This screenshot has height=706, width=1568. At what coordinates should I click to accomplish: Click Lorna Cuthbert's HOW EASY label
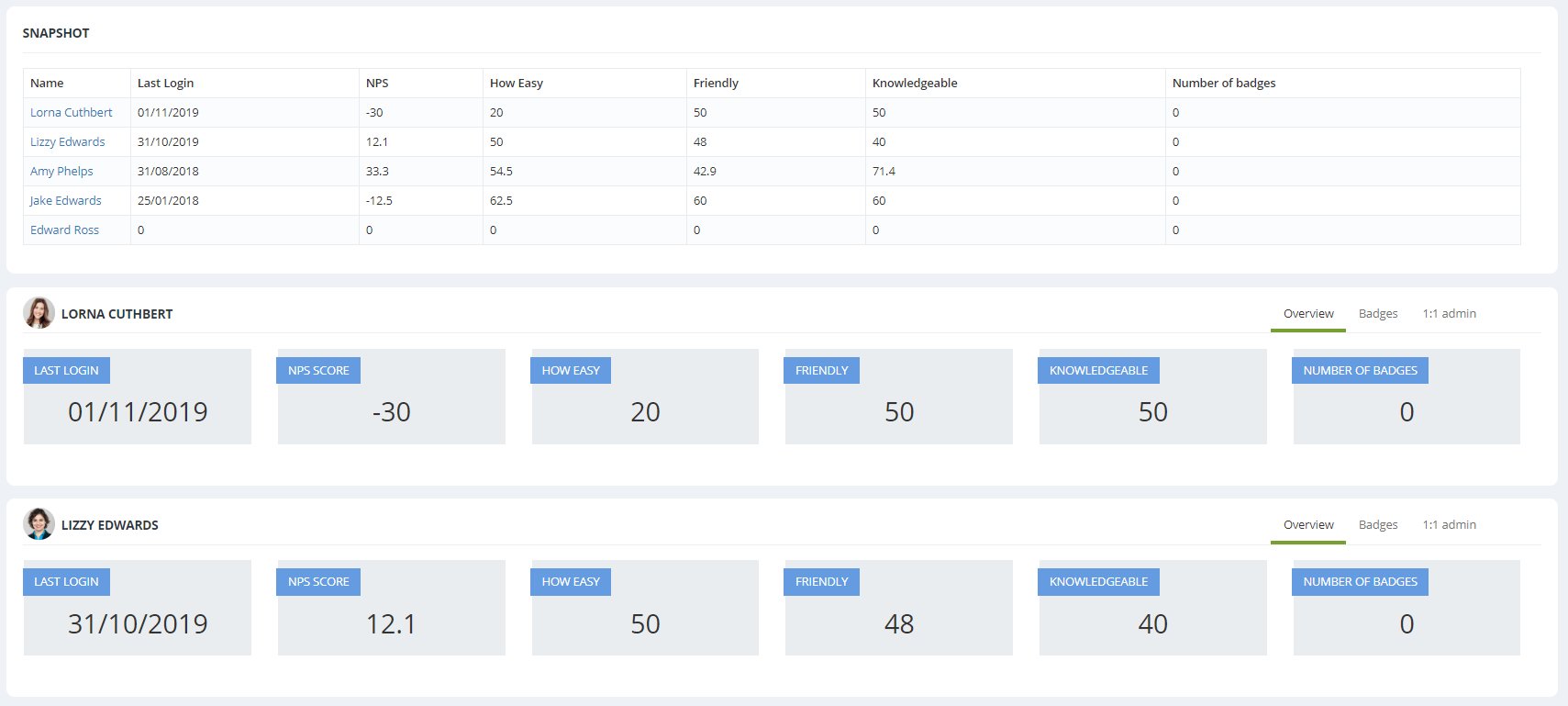coord(571,370)
